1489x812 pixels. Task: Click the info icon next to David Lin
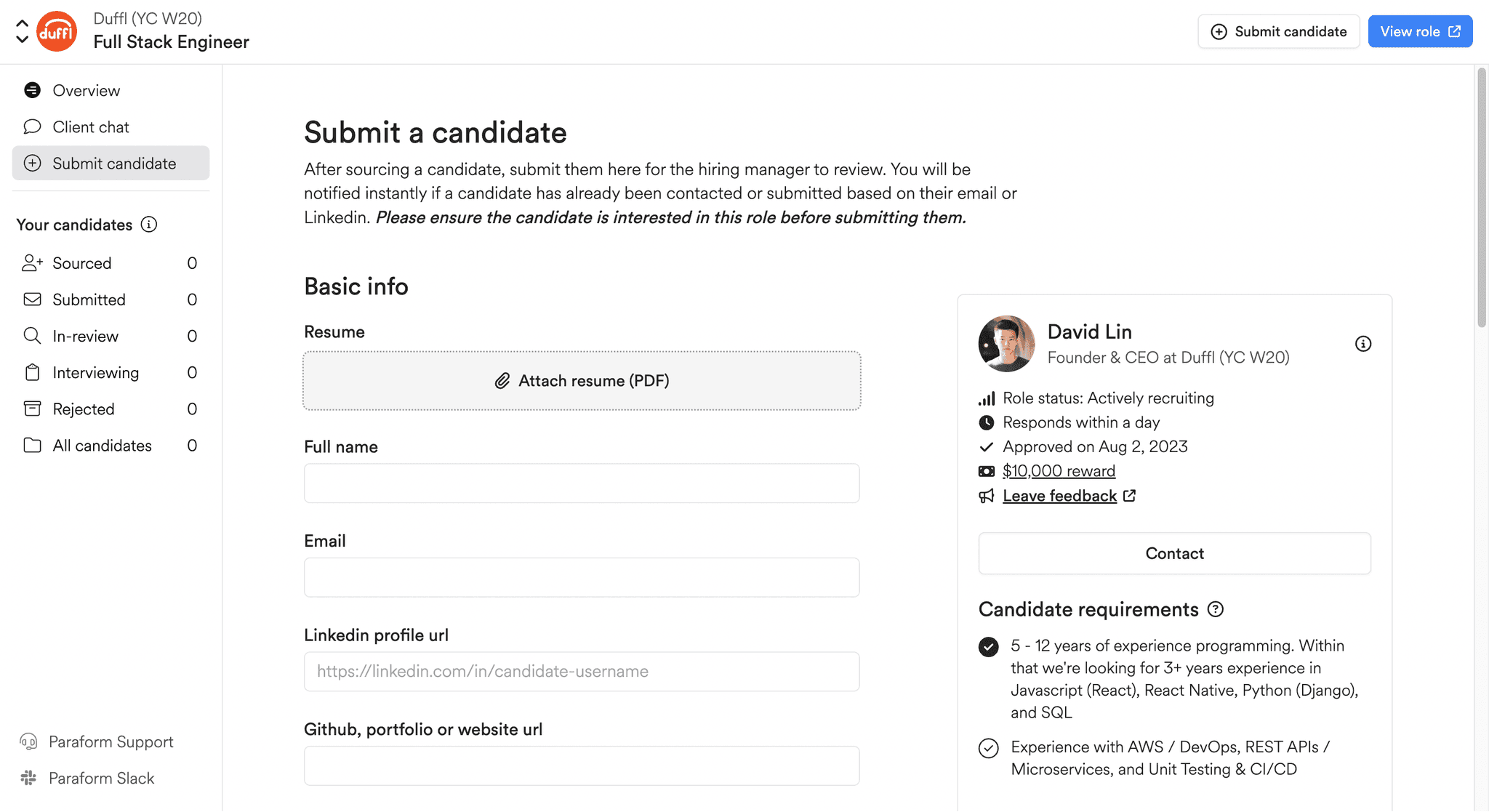(1363, 343)
